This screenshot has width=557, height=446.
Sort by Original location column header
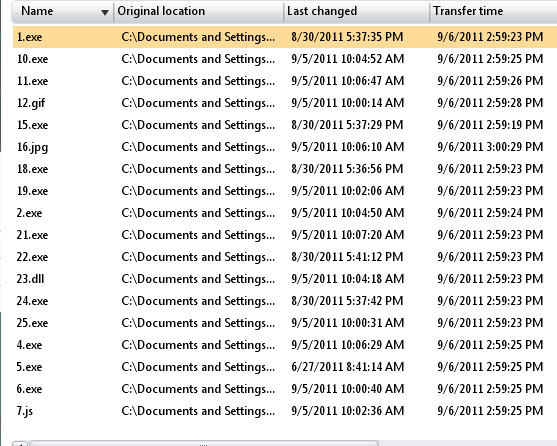(x=199, y=12)
